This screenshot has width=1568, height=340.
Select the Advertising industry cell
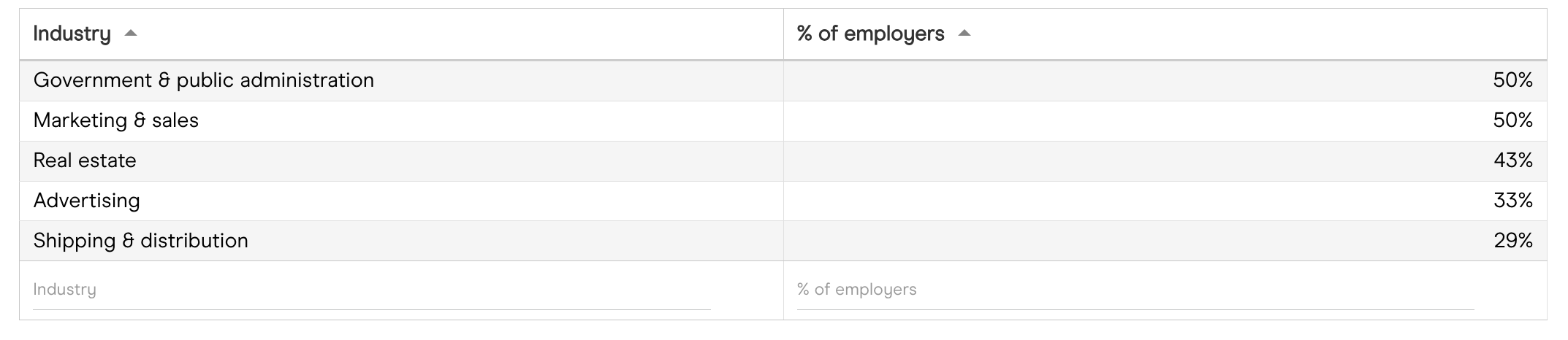pos(86,201)
